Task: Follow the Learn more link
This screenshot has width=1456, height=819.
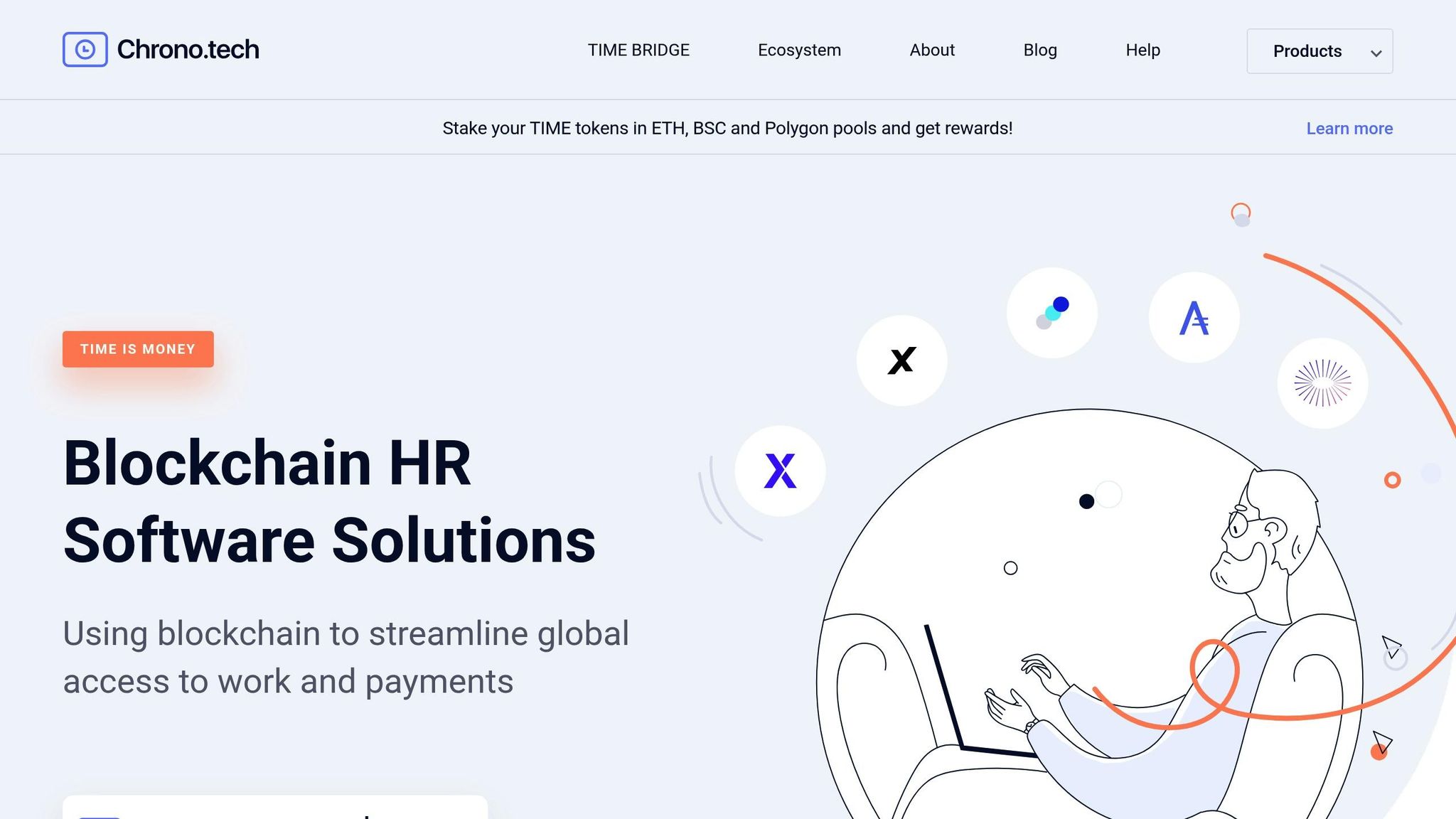Action: click(1349, 129)
